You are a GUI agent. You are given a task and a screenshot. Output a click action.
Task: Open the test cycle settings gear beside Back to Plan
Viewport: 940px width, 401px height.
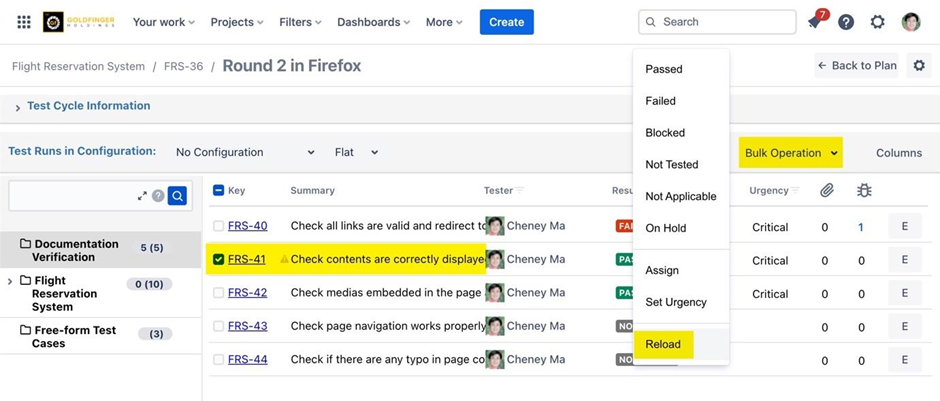[919, 66]
